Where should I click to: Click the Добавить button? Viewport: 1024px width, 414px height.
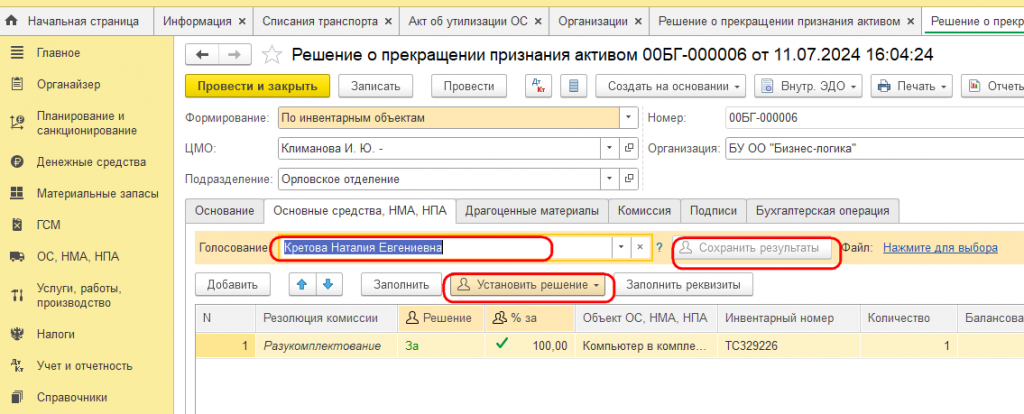click(232, 285)
